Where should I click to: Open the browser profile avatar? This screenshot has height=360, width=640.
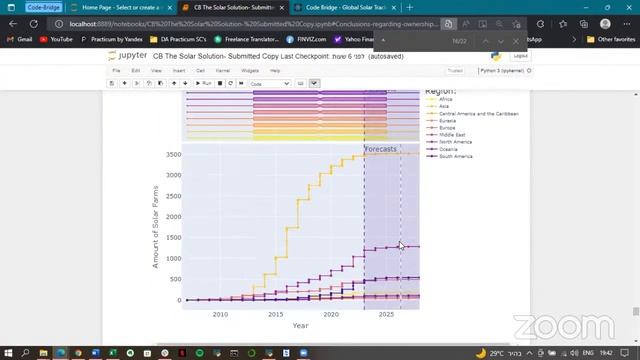pyautogui.click(x=605, y=24)
